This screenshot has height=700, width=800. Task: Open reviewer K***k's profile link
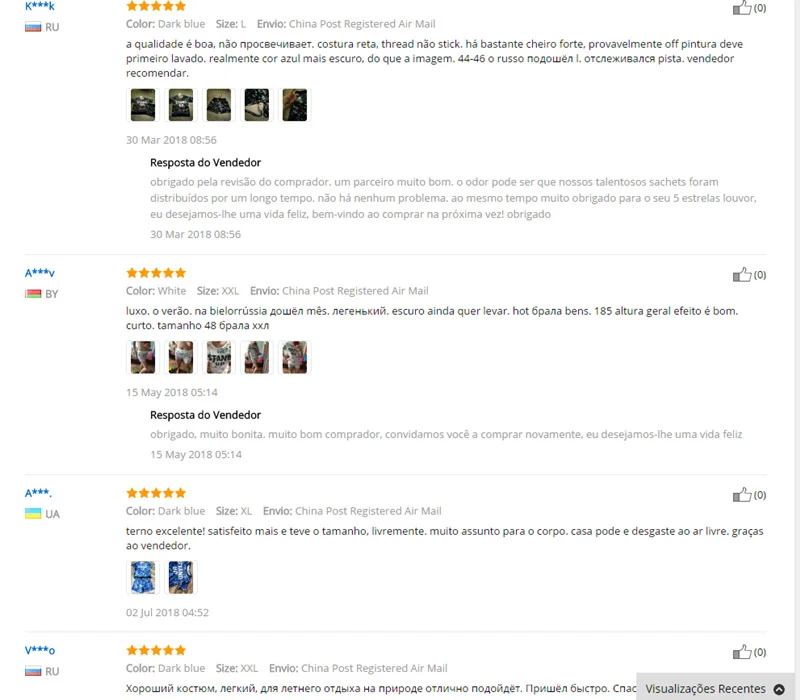tap(40, 6)
